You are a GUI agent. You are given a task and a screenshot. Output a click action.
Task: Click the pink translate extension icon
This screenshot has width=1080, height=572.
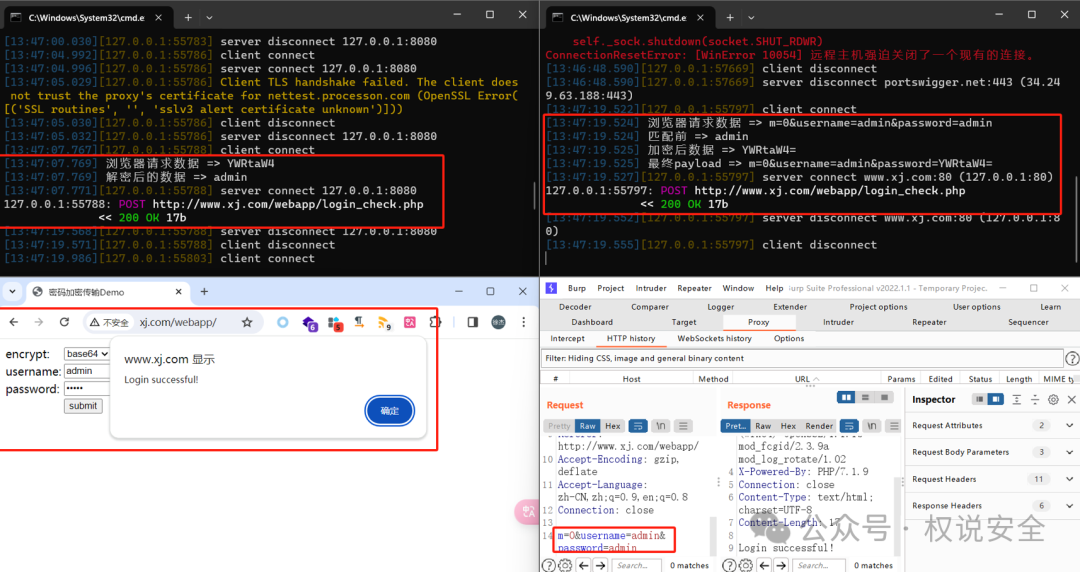pyautogui.click(x=410, y=322)
